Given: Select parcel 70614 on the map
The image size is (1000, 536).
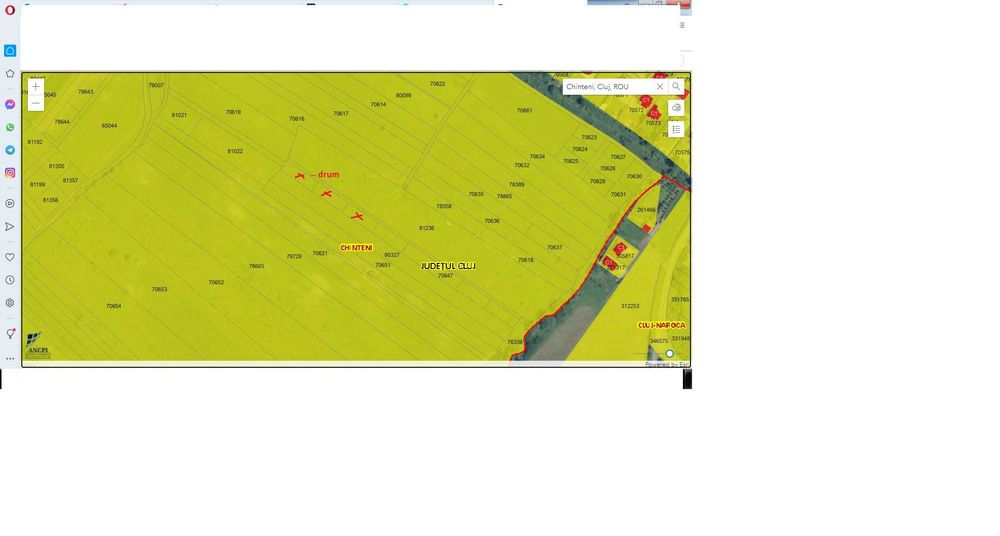Looking at the screenshot, I should 378,105.
